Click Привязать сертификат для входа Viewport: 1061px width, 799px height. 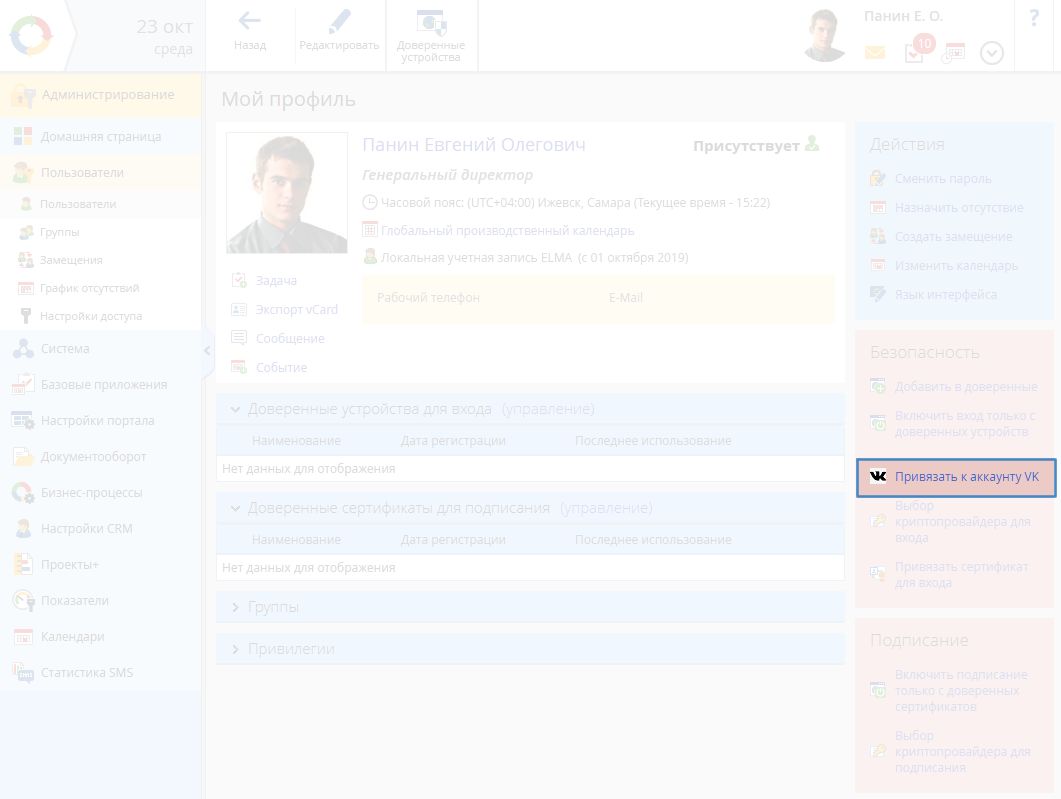962,575
